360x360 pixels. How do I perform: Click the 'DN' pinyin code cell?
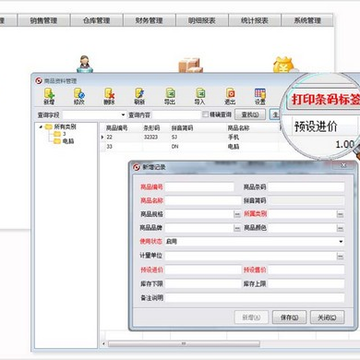175,146
